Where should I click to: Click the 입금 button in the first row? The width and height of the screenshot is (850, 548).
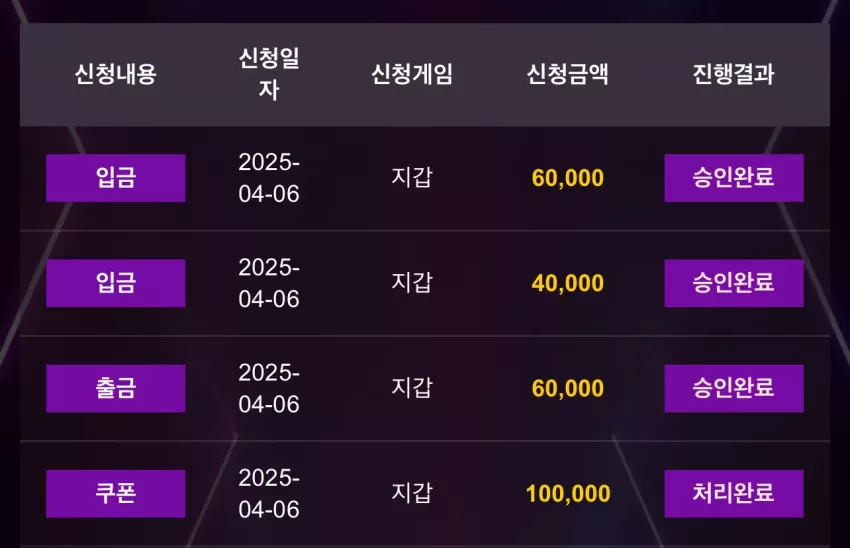coord(115,178)
